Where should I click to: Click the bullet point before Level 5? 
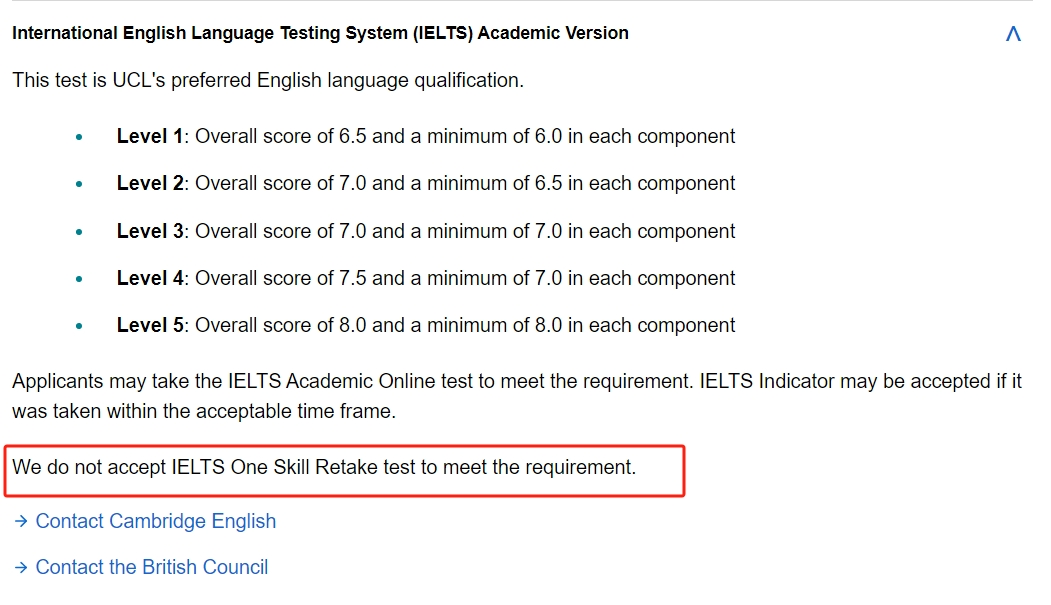click(79, 326)
